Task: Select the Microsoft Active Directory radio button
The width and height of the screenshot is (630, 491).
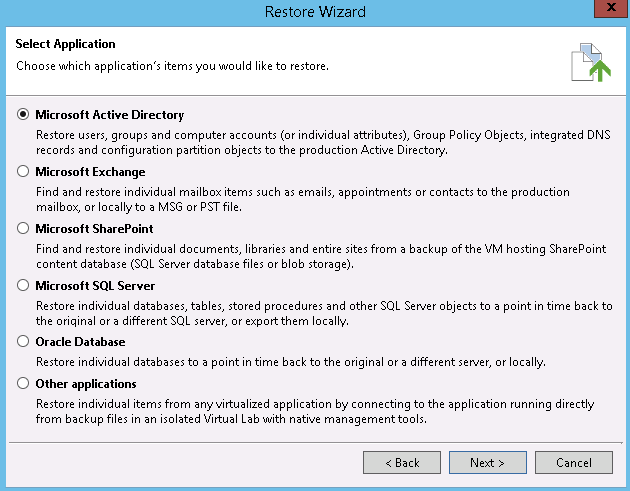Action: click(x=23, y=115)
